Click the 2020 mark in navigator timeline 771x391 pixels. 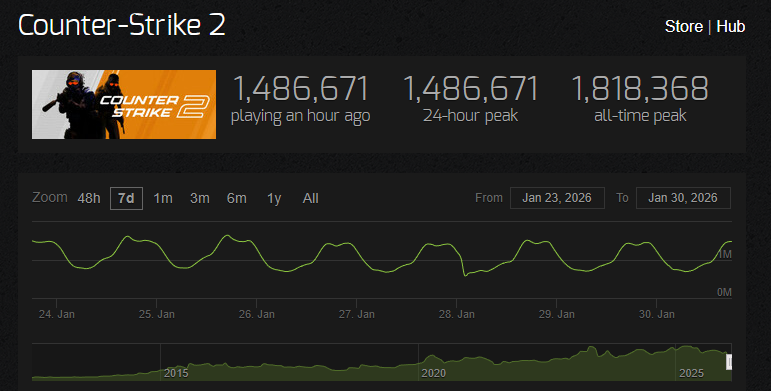click(434, 373)
